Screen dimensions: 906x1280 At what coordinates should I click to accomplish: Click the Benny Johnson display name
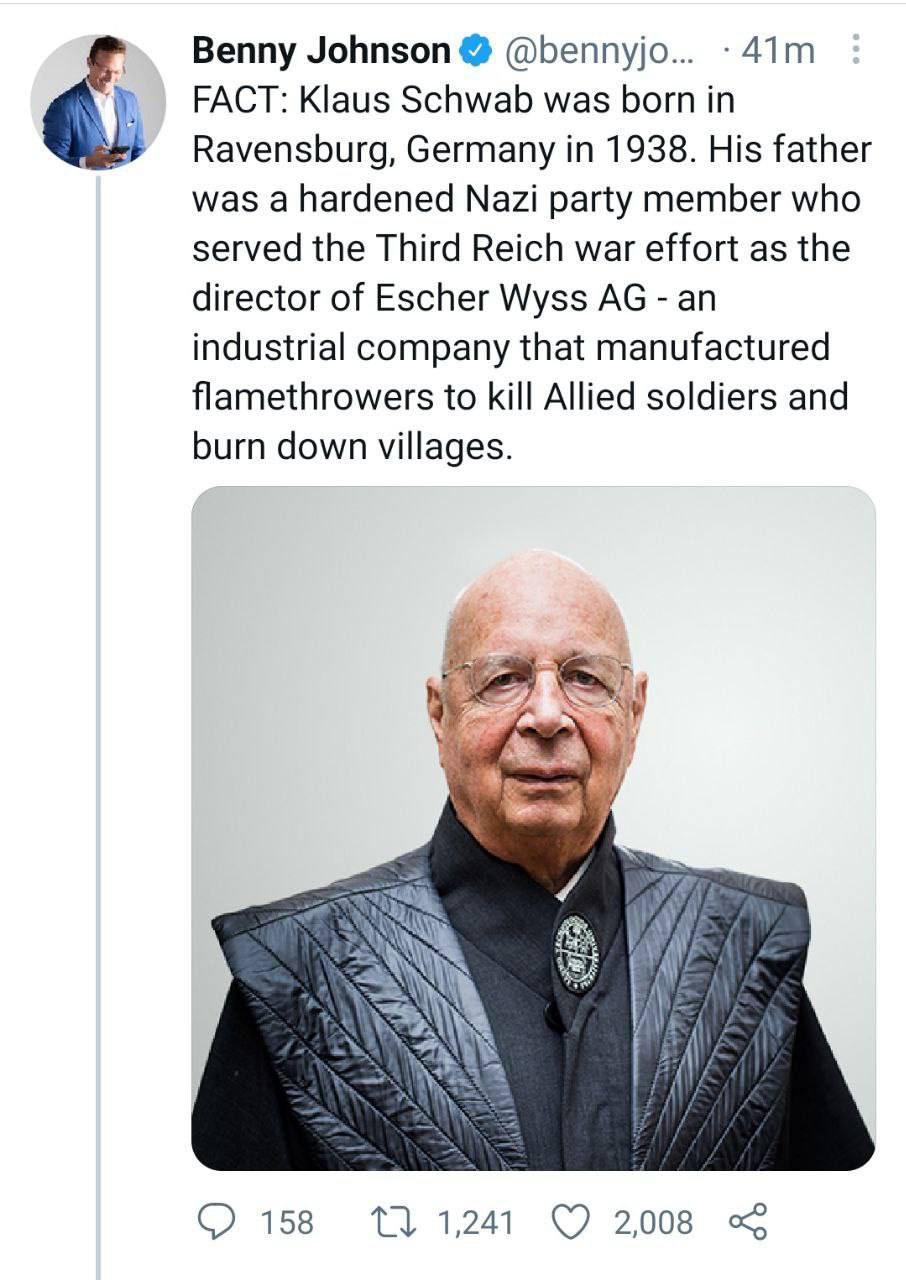point(320,50)
